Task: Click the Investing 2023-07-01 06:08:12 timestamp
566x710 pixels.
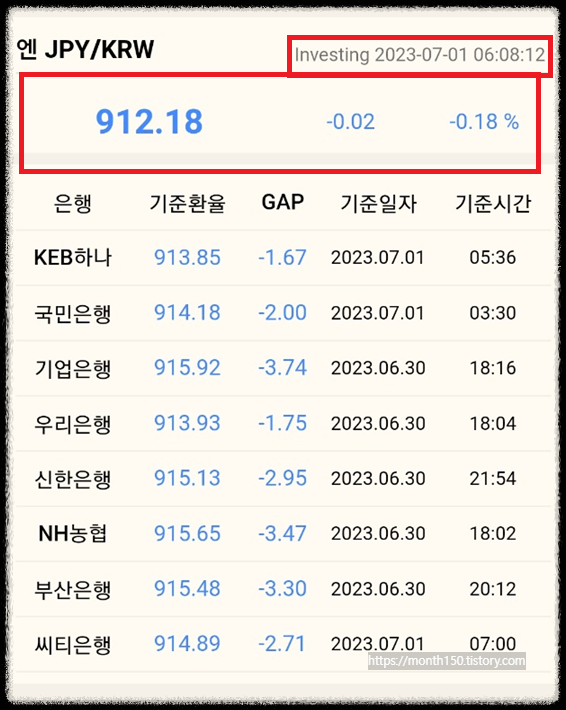Action: click(x=420, y=55)
